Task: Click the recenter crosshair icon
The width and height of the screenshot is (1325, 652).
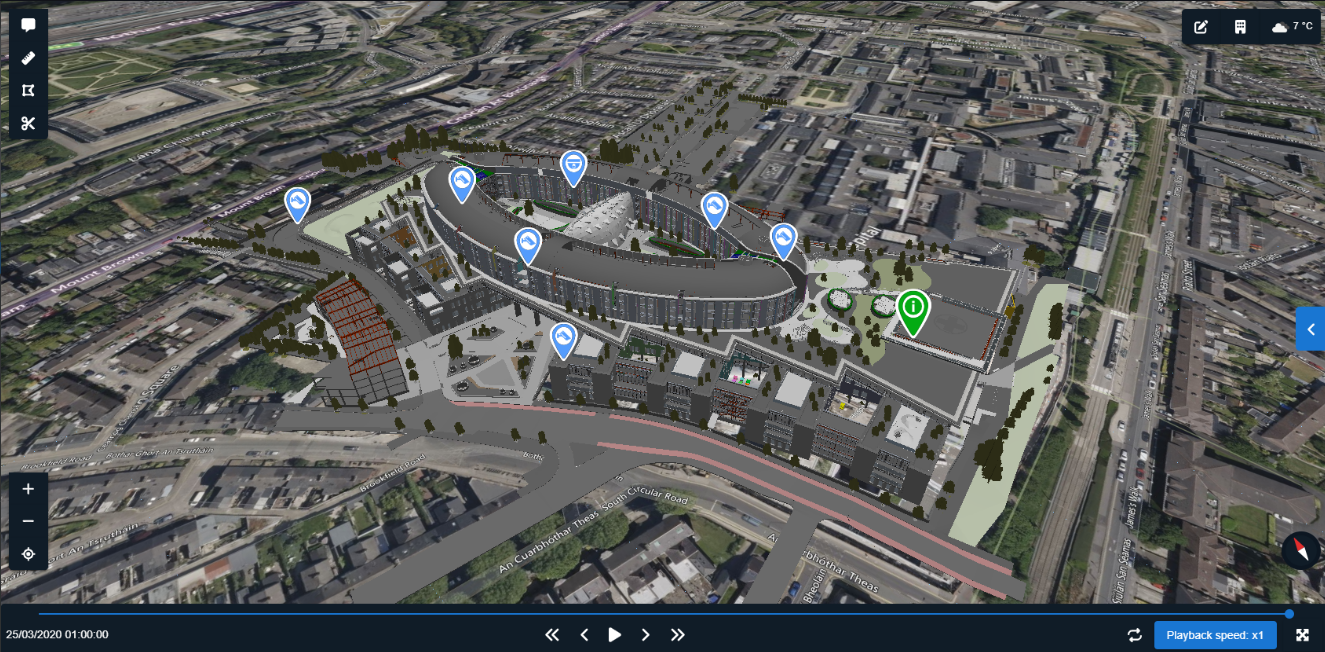Action: click(x=27, y=553)
